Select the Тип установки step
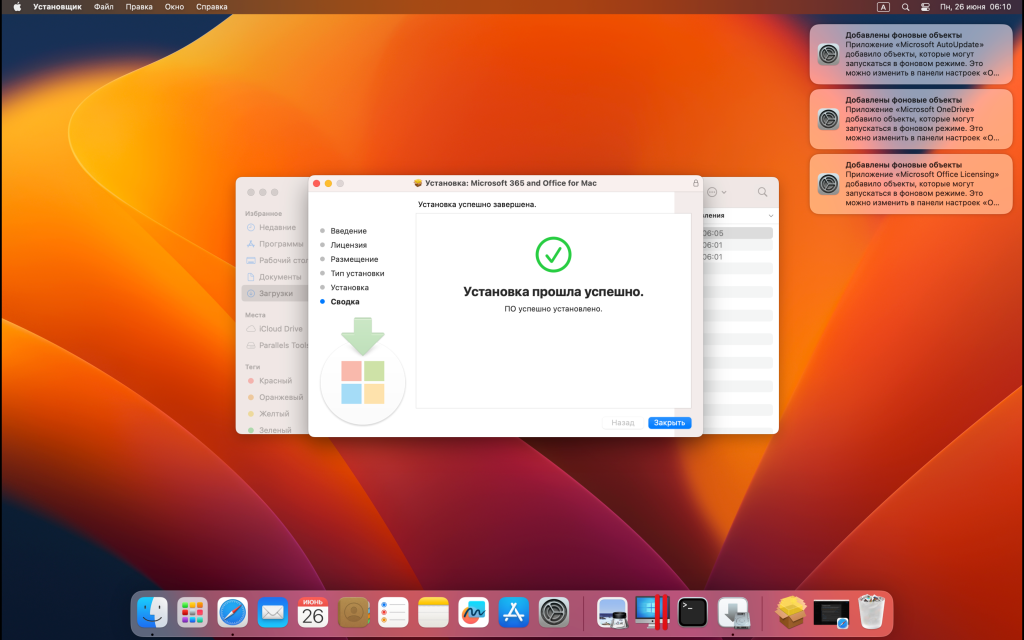 tap(357, 273)
